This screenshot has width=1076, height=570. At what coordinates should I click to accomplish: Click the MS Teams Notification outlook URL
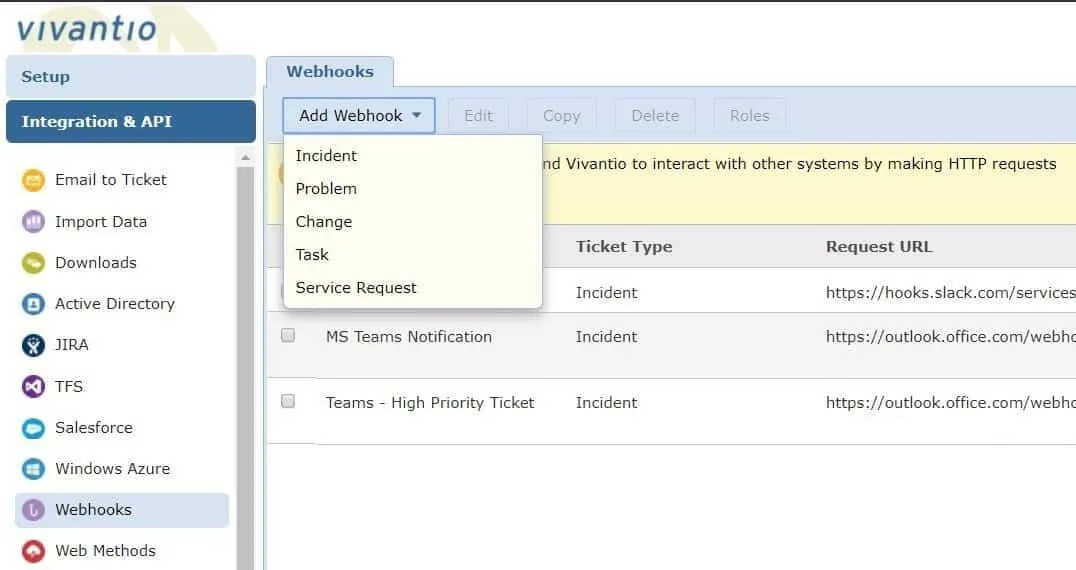(x=950, y=337)
